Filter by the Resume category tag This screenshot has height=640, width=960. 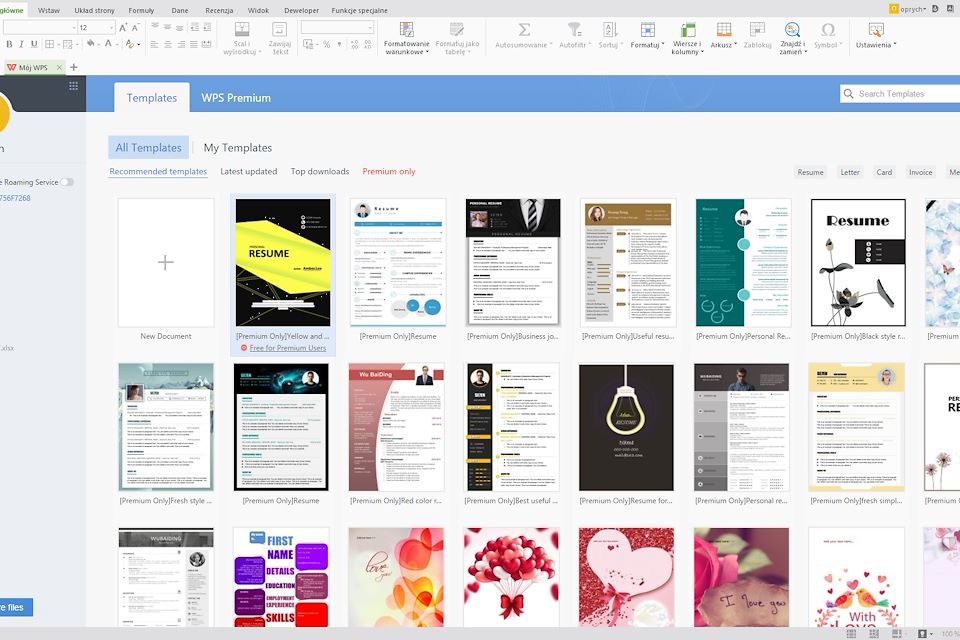(810, 172)
